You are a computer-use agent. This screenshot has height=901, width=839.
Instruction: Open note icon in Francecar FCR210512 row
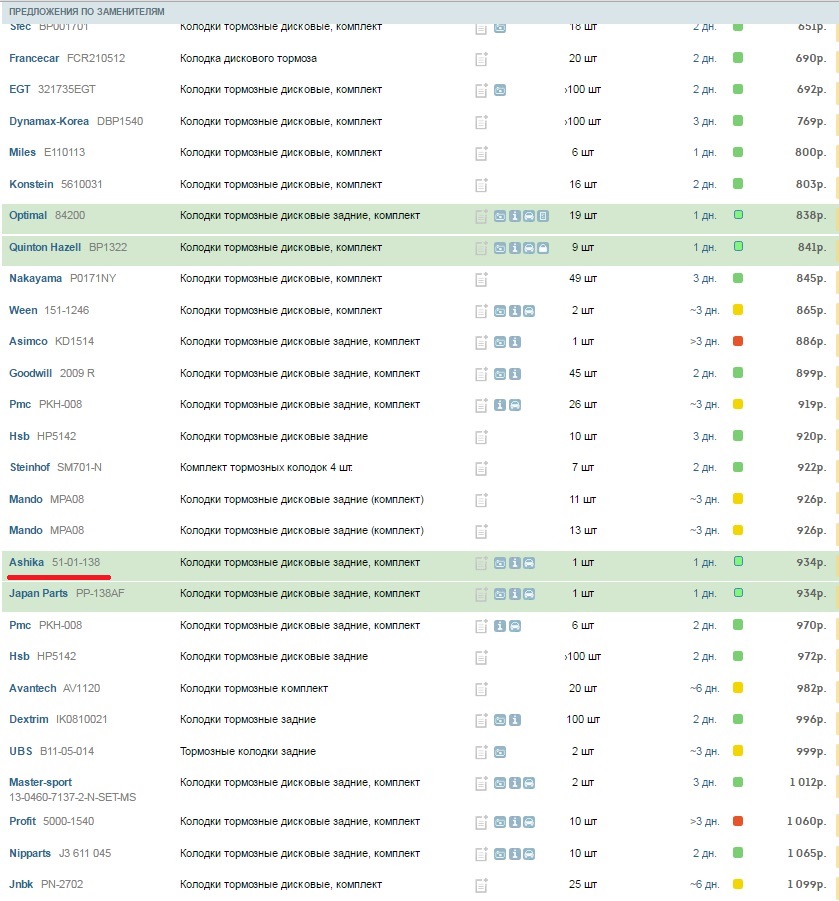(x=482, y=59)
